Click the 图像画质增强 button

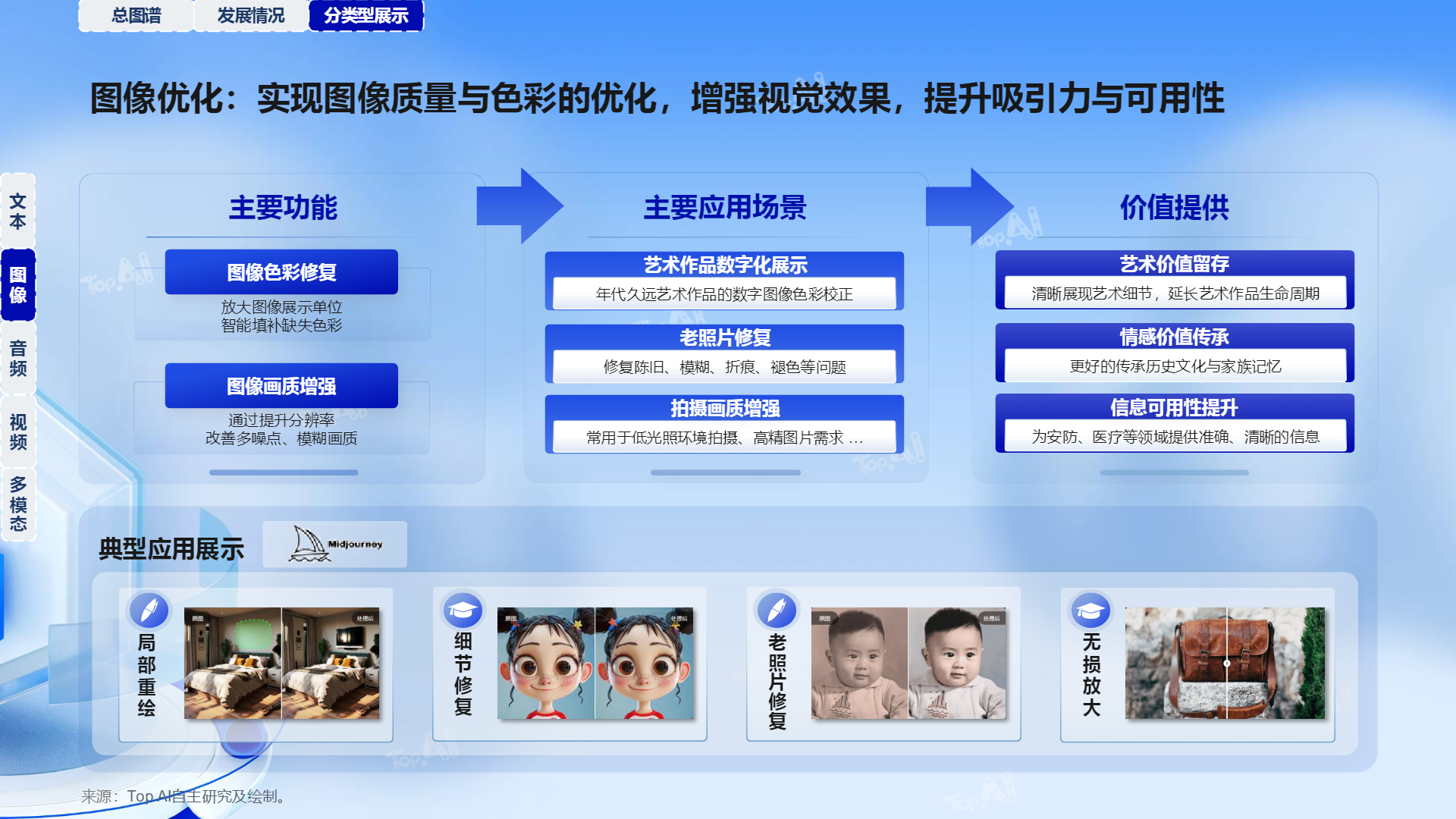(x=281, y=386)
